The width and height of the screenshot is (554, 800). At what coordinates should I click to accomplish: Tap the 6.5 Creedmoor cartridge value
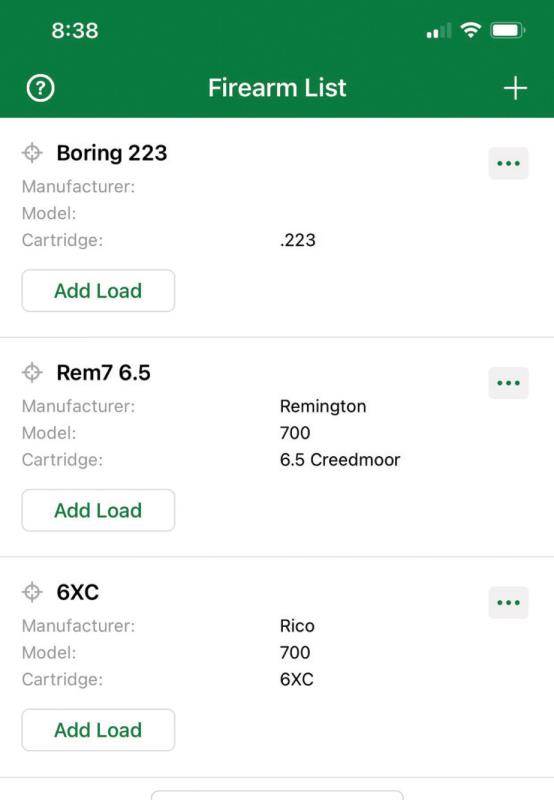(340, 459)
